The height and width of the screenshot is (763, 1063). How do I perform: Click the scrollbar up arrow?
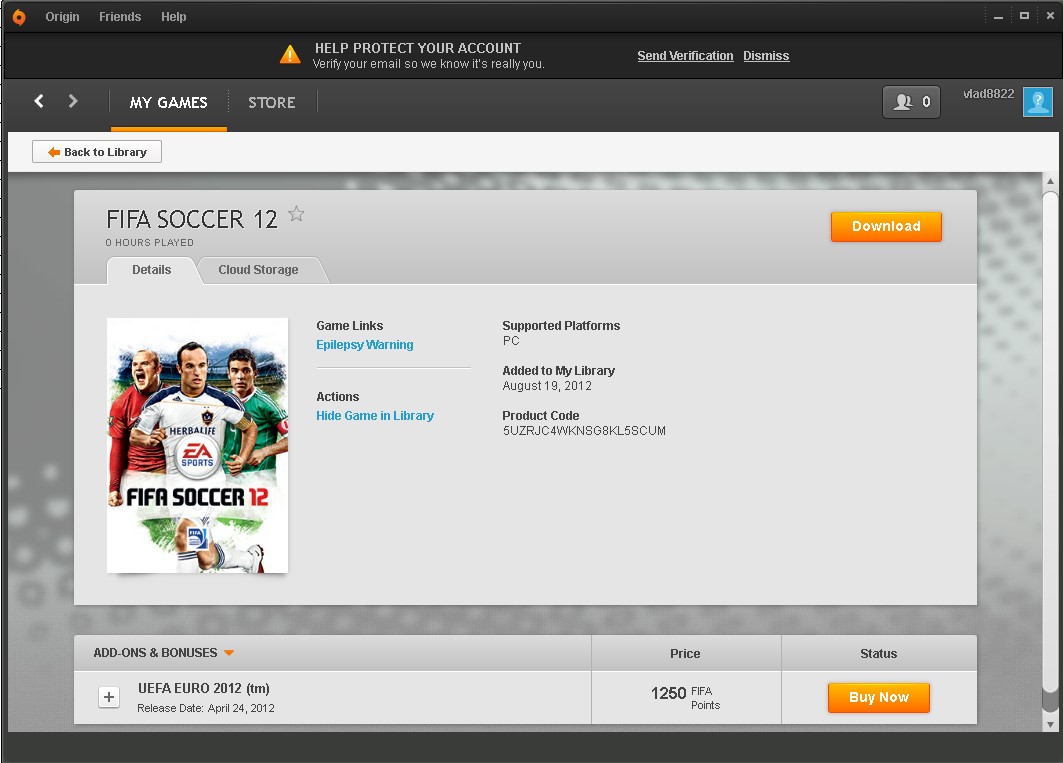1050,181
